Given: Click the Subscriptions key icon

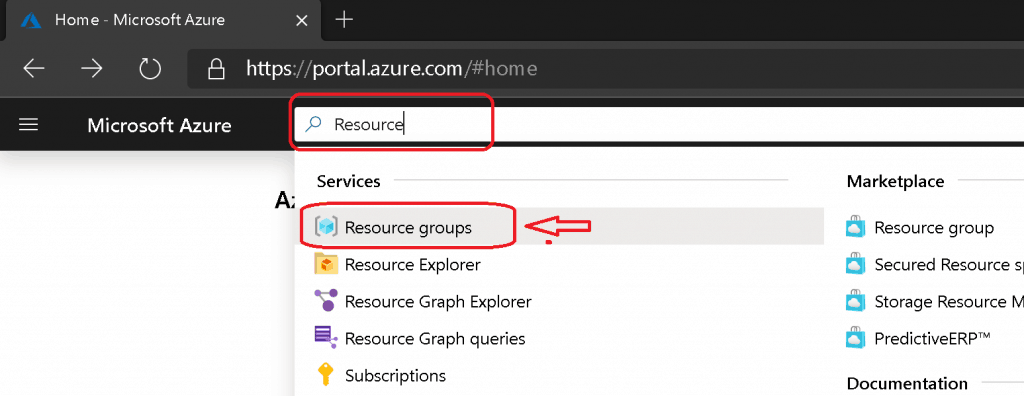Looking at the screenshot, I should (x=326, y=376).
